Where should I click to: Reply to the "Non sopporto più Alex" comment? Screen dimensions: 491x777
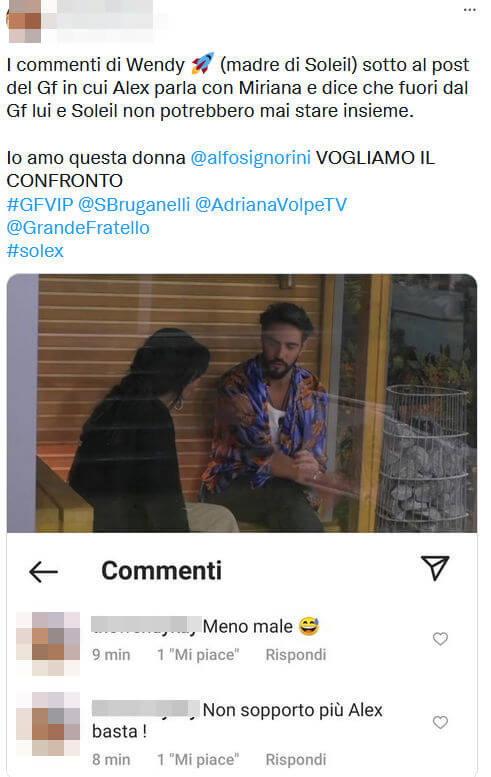[296, 759]
